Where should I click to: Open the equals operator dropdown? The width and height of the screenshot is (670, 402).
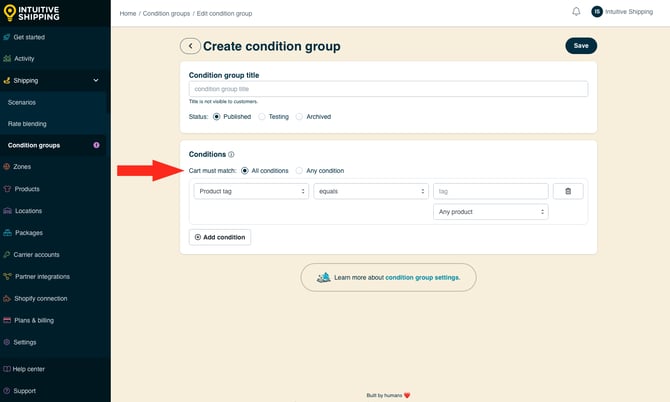point(371,191)
